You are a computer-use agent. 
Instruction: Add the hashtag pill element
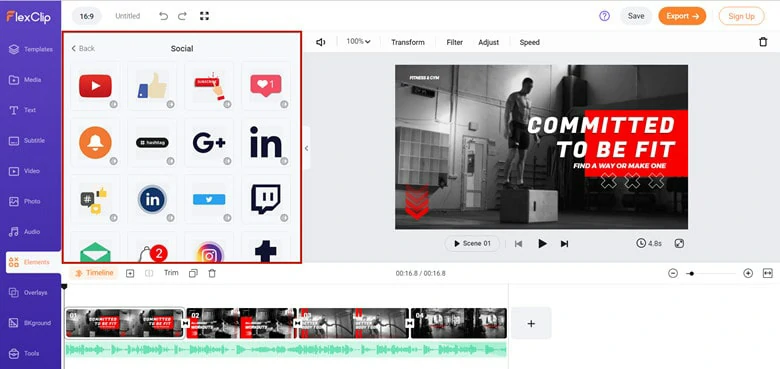click(152, 143)
